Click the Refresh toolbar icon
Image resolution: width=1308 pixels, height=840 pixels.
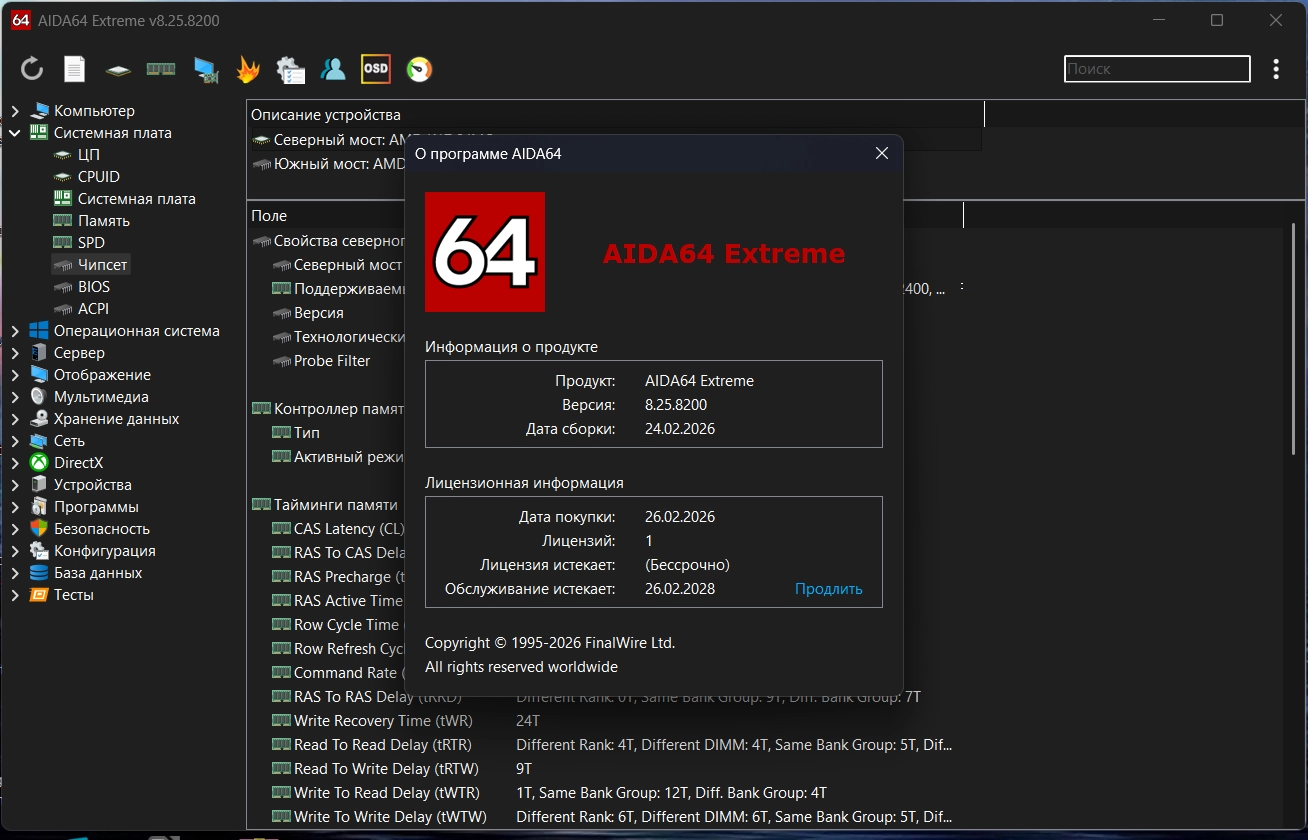pos(32,69)
